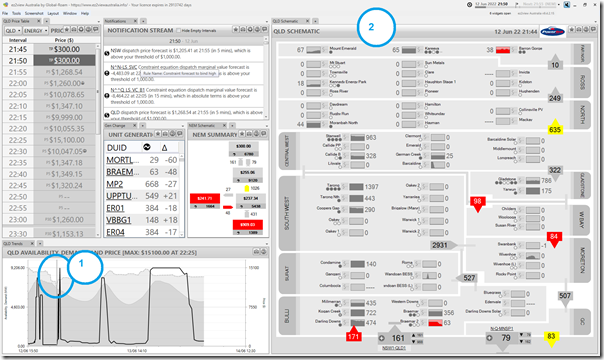Click the generation wave icon column header
Viewport: 604px width, 360px height.
[147, 147]
